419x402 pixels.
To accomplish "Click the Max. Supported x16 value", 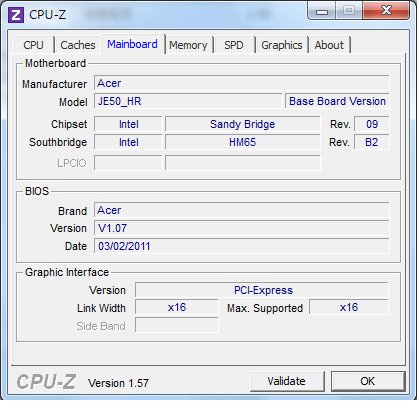I will 349,307.
